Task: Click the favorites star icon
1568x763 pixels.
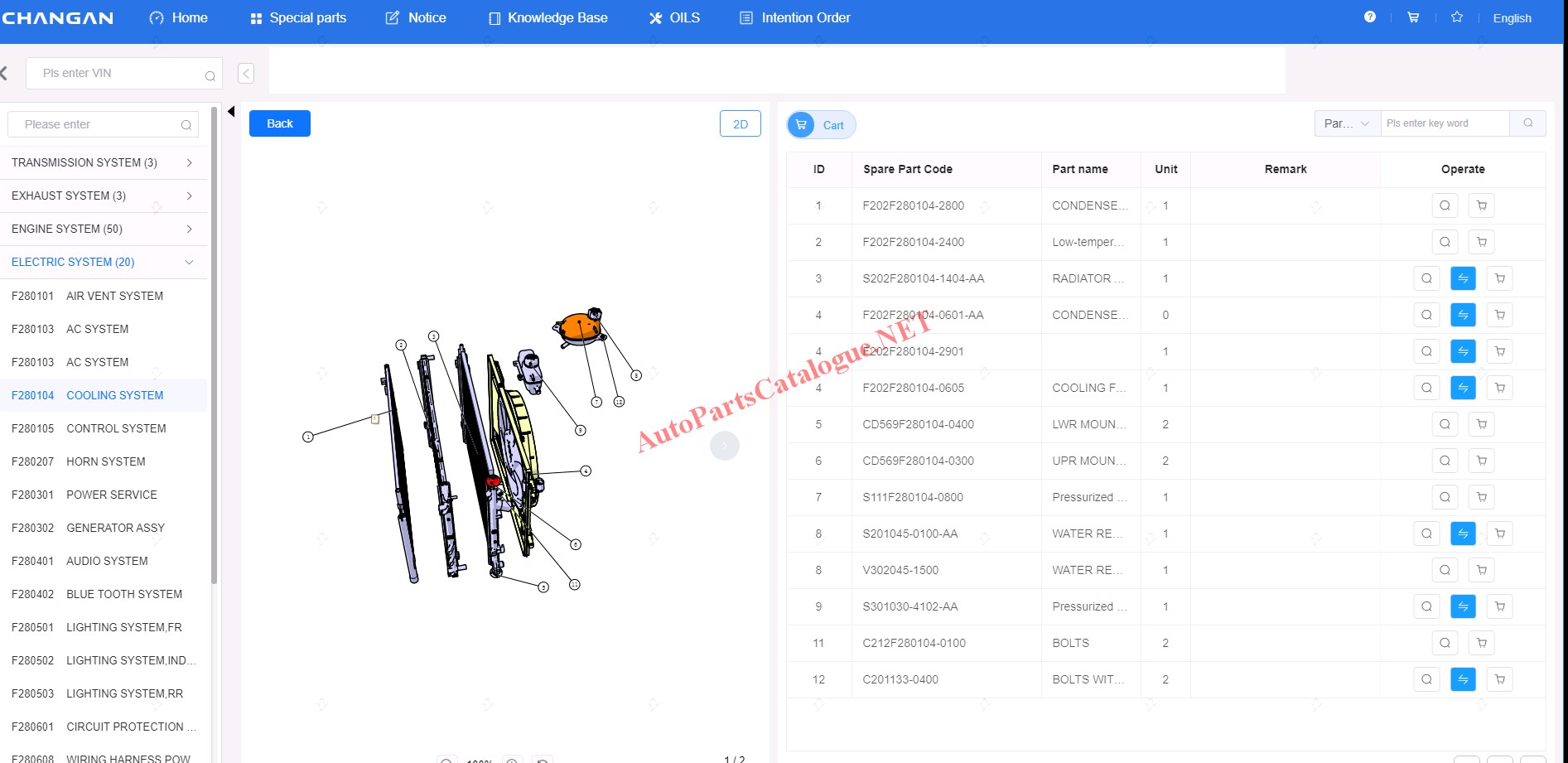Action: click(x=1457, y=17)
